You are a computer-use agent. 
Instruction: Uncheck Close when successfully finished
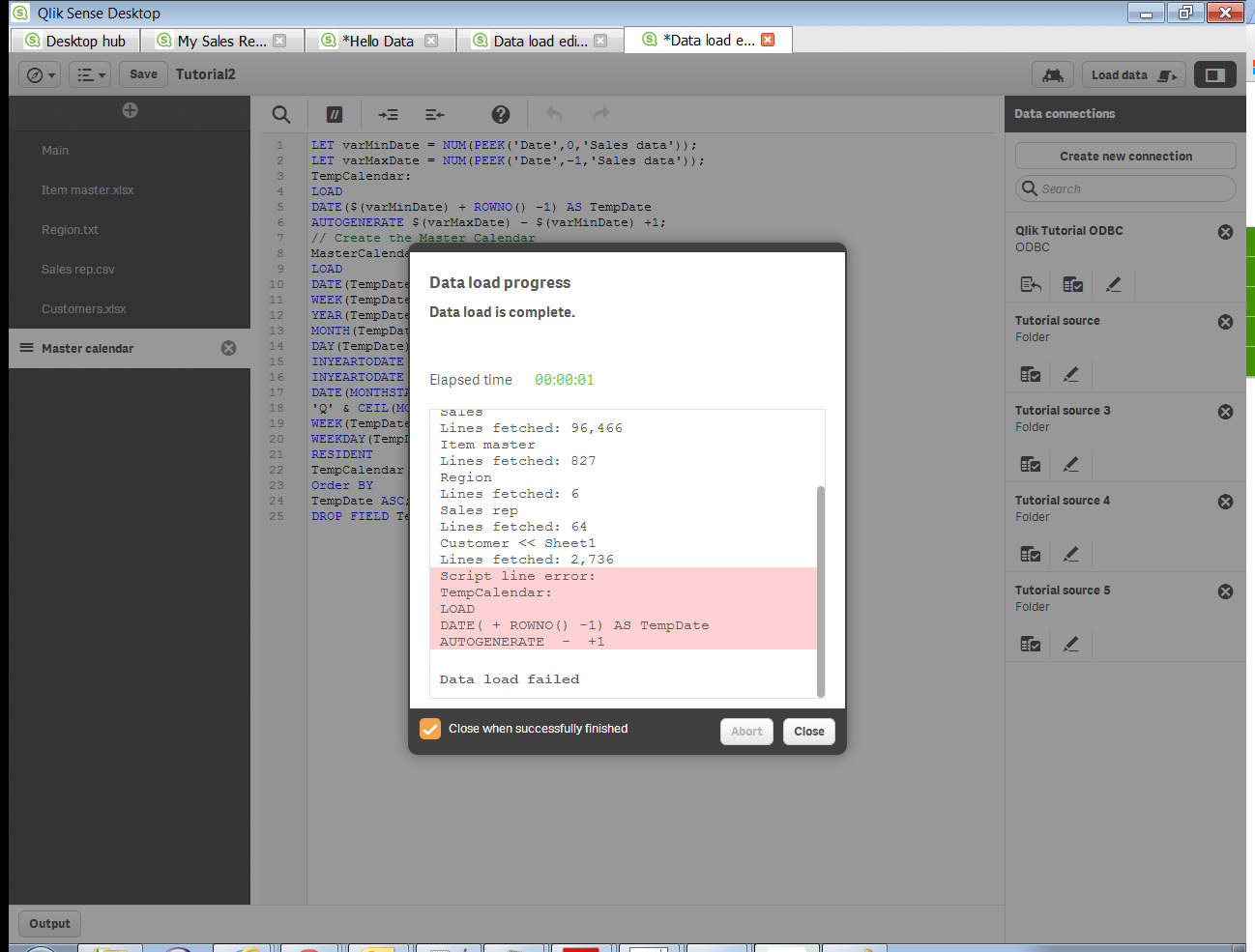(x=430, y=729)
